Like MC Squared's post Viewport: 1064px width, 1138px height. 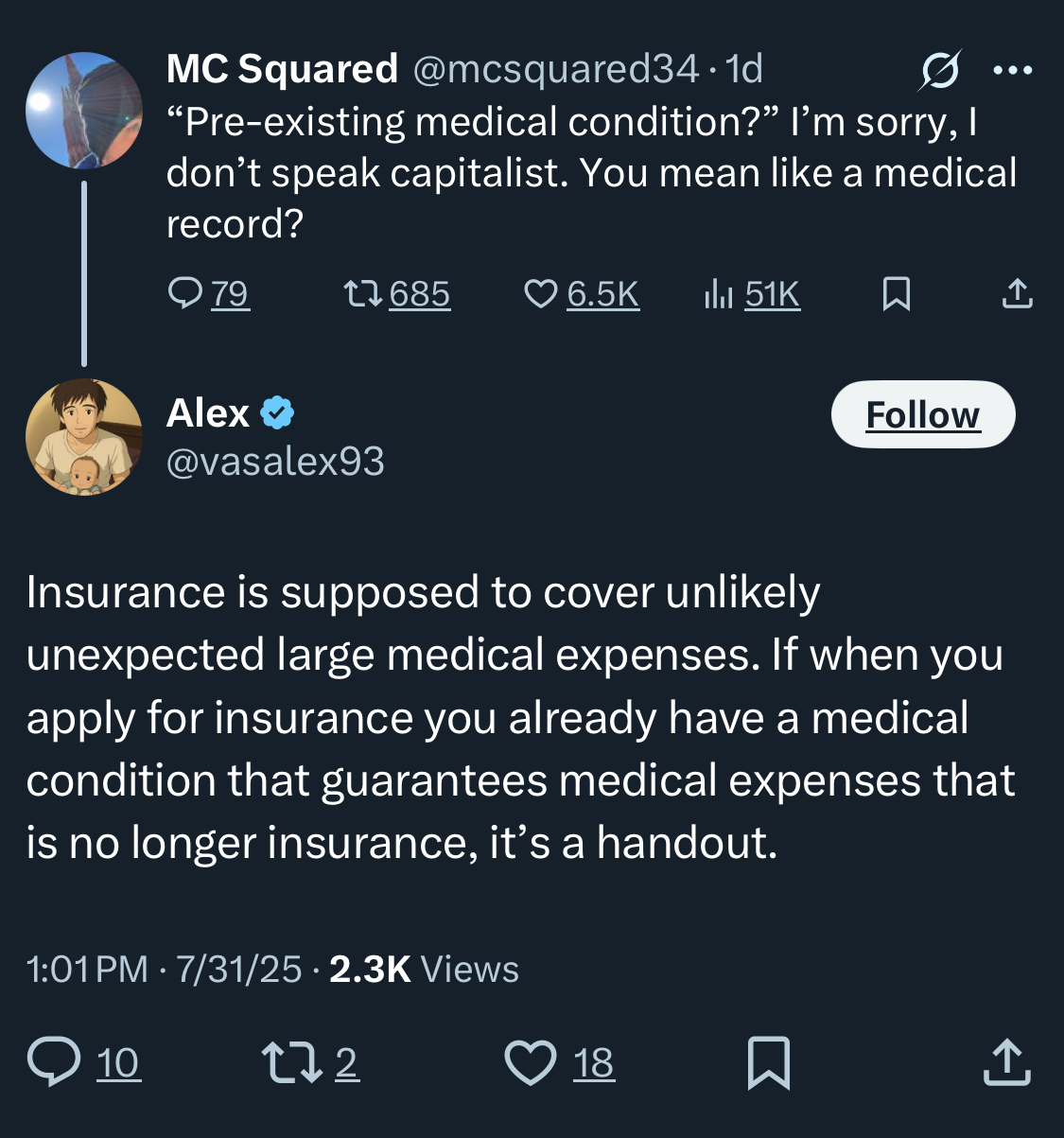(x=541, y=294)
